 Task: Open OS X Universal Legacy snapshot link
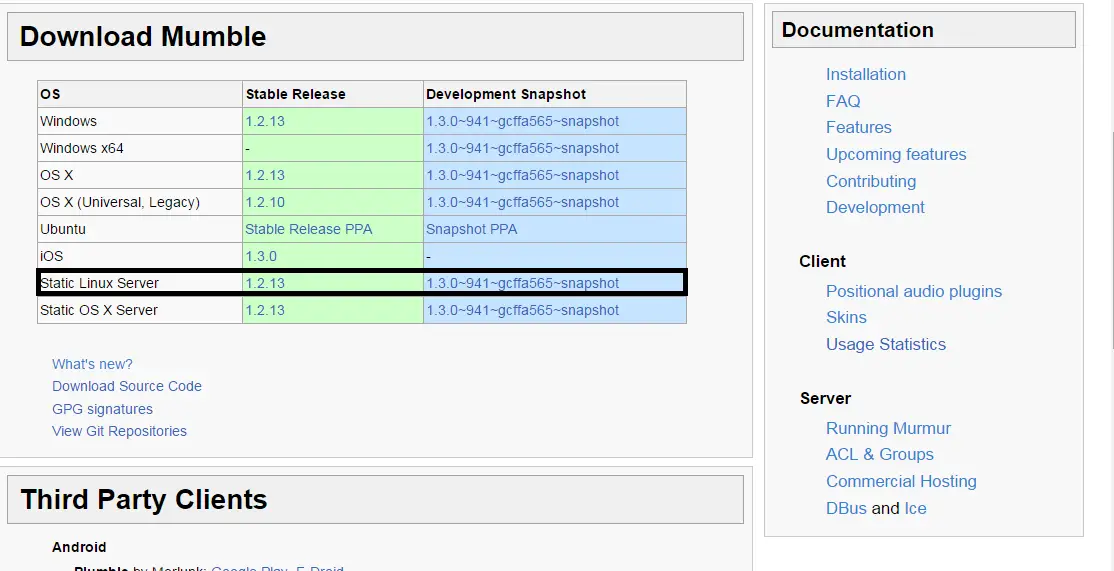522,202
